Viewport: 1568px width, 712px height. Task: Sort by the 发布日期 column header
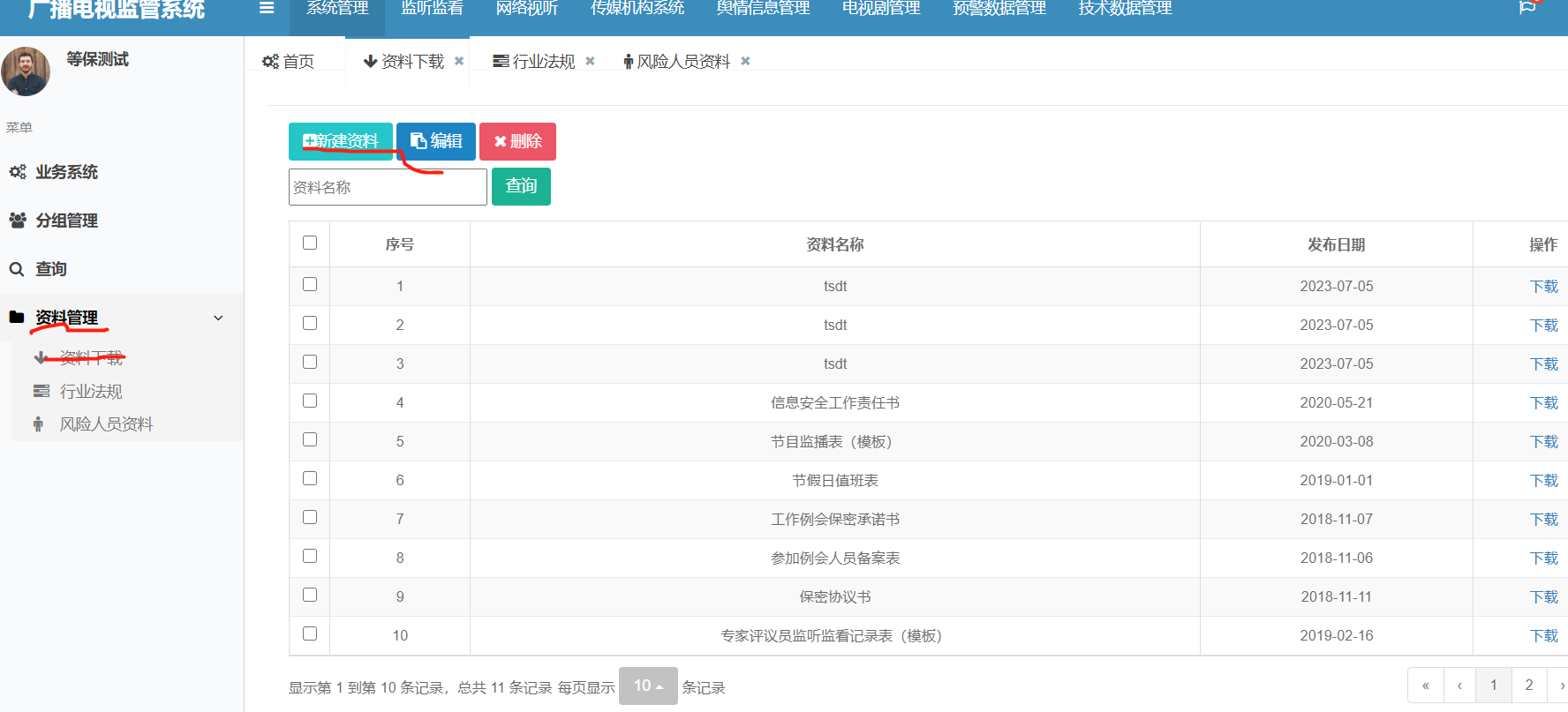(x=1336, y=244)
